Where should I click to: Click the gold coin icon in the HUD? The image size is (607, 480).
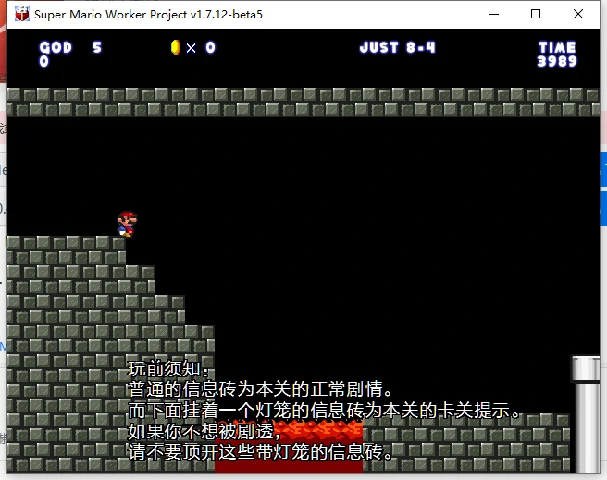(175, 48)
